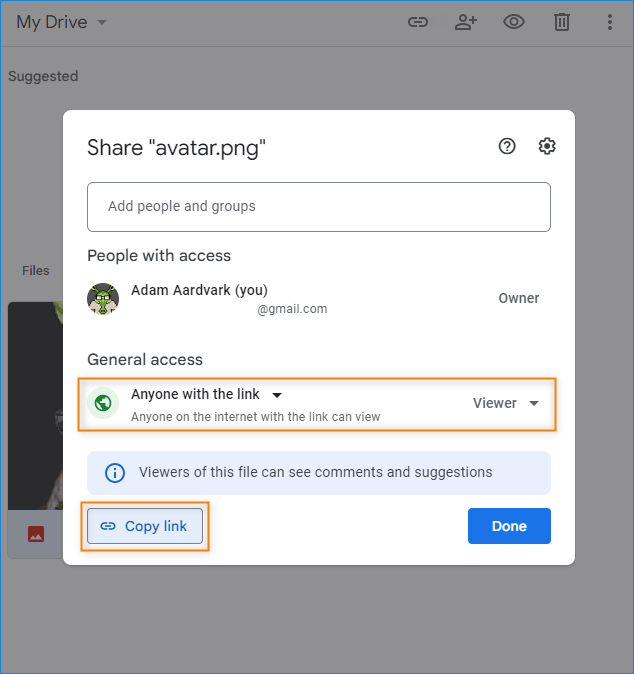
Task: Click the red image file type icon
Action: point(36,534)
